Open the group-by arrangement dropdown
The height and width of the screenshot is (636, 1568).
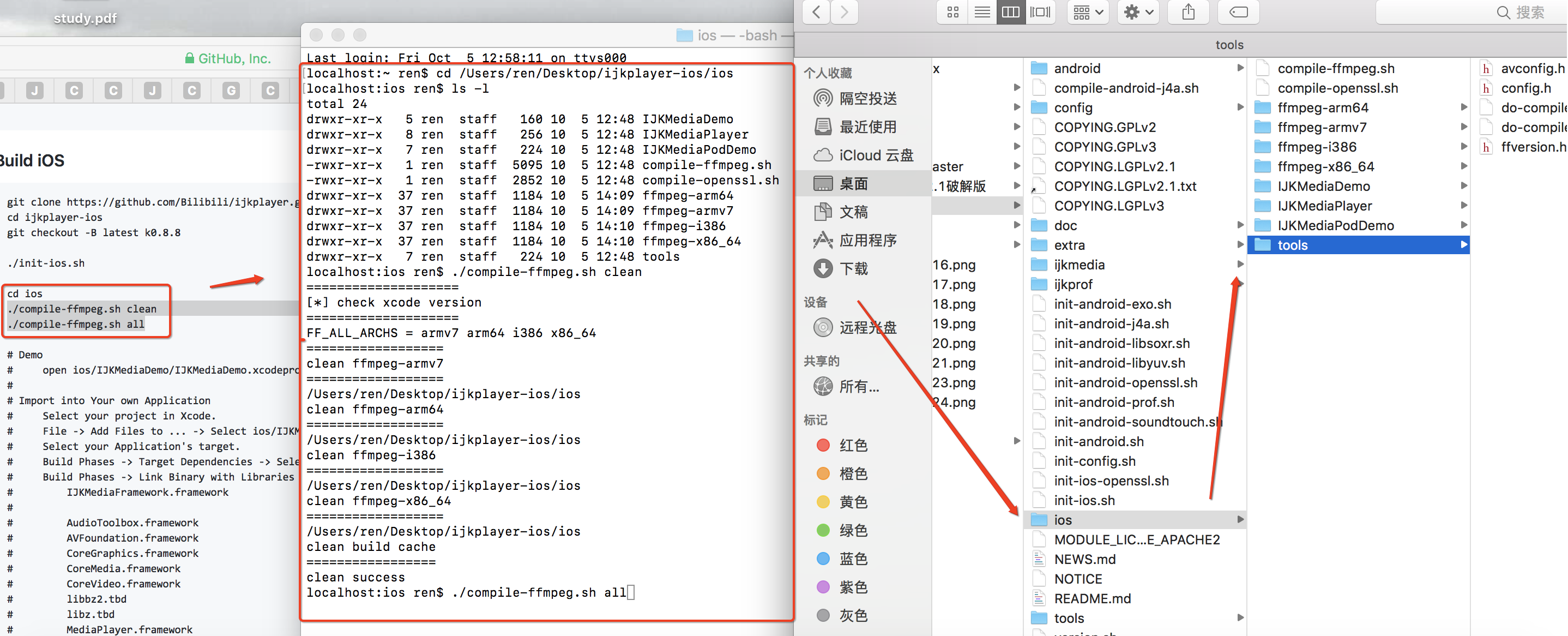pyautogui.click(x=1088, y=12)
